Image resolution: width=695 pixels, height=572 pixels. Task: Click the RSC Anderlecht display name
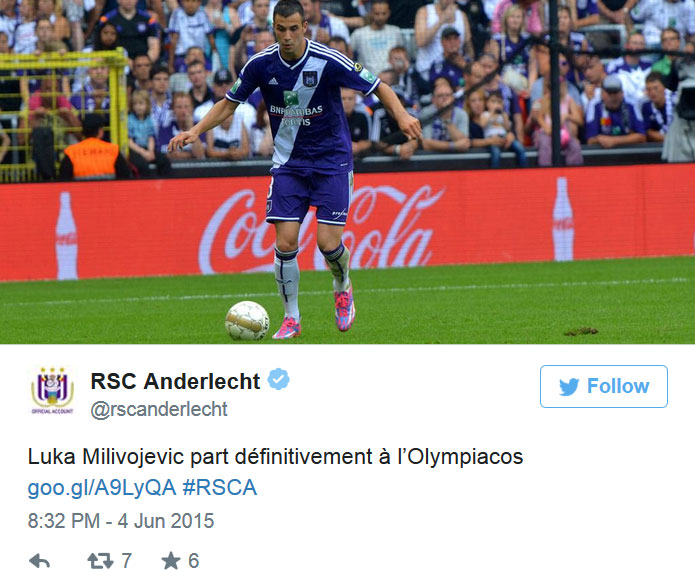tap(176, 381)
